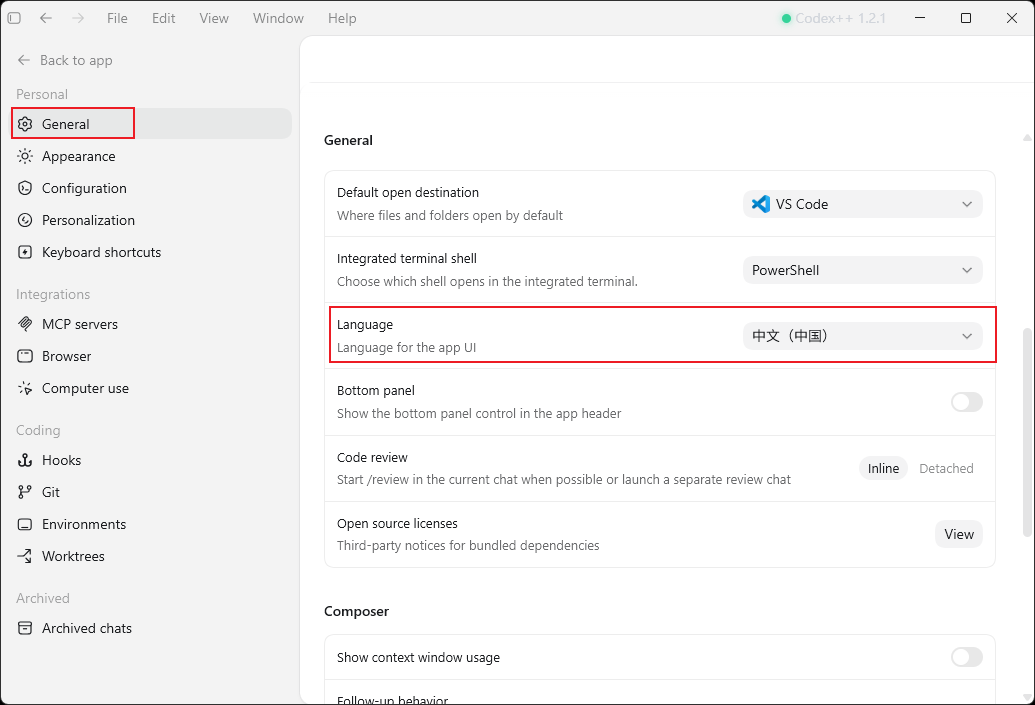Open the Window menu

[278, 18]
